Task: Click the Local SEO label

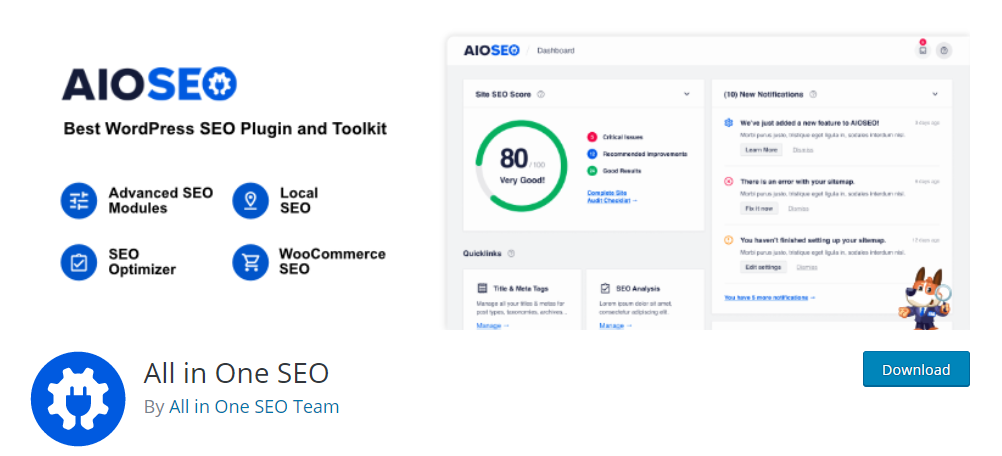Action: coord(298,201)
